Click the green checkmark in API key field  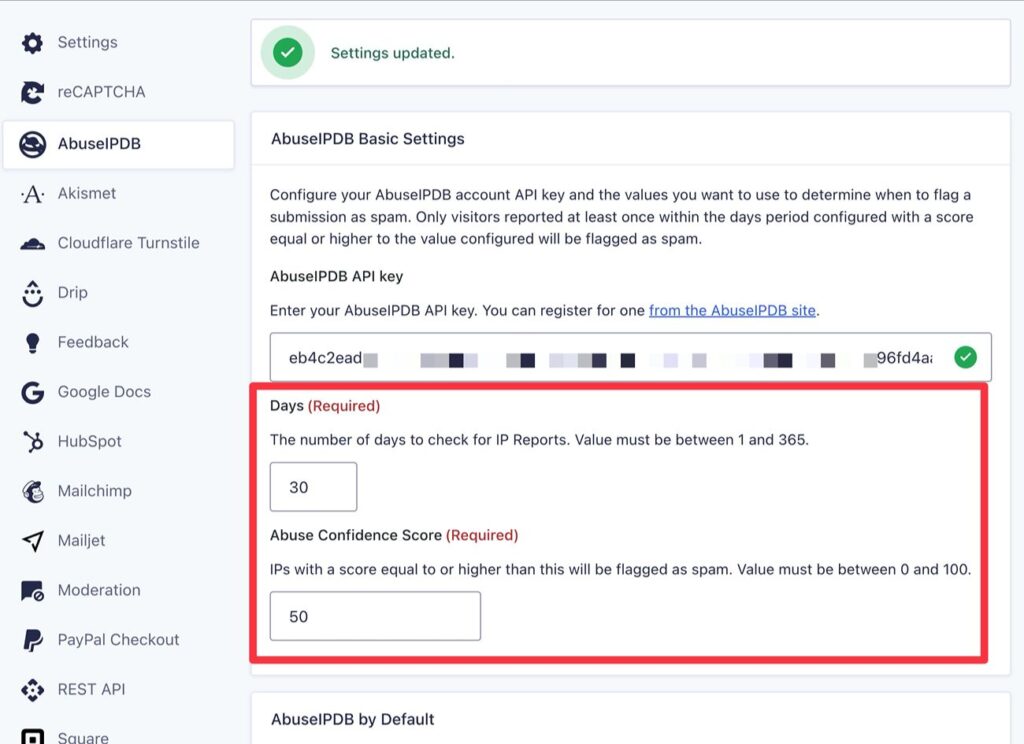click(x=965, y=357)
